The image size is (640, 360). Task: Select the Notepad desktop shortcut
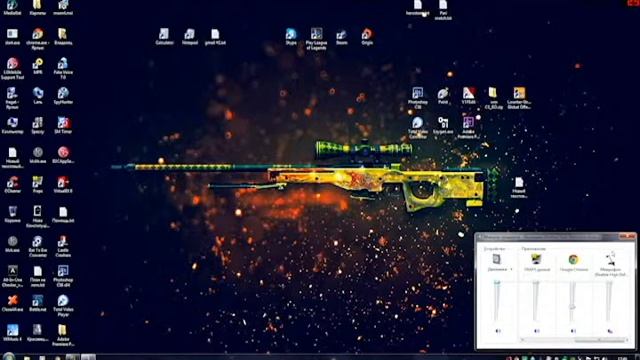pyautogui.click(x=190, y=35)
